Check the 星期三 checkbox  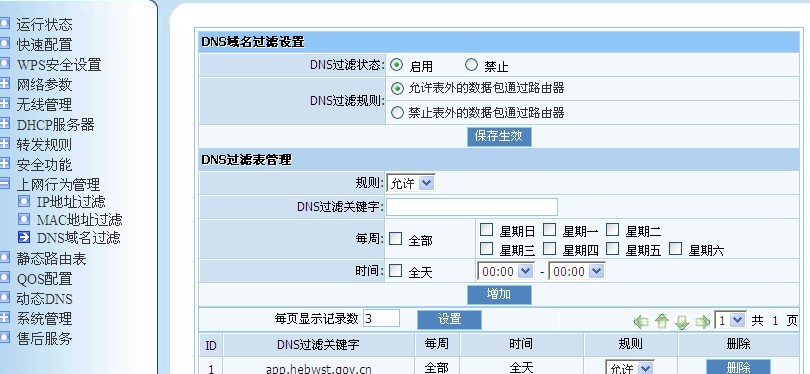click(486, 249)
